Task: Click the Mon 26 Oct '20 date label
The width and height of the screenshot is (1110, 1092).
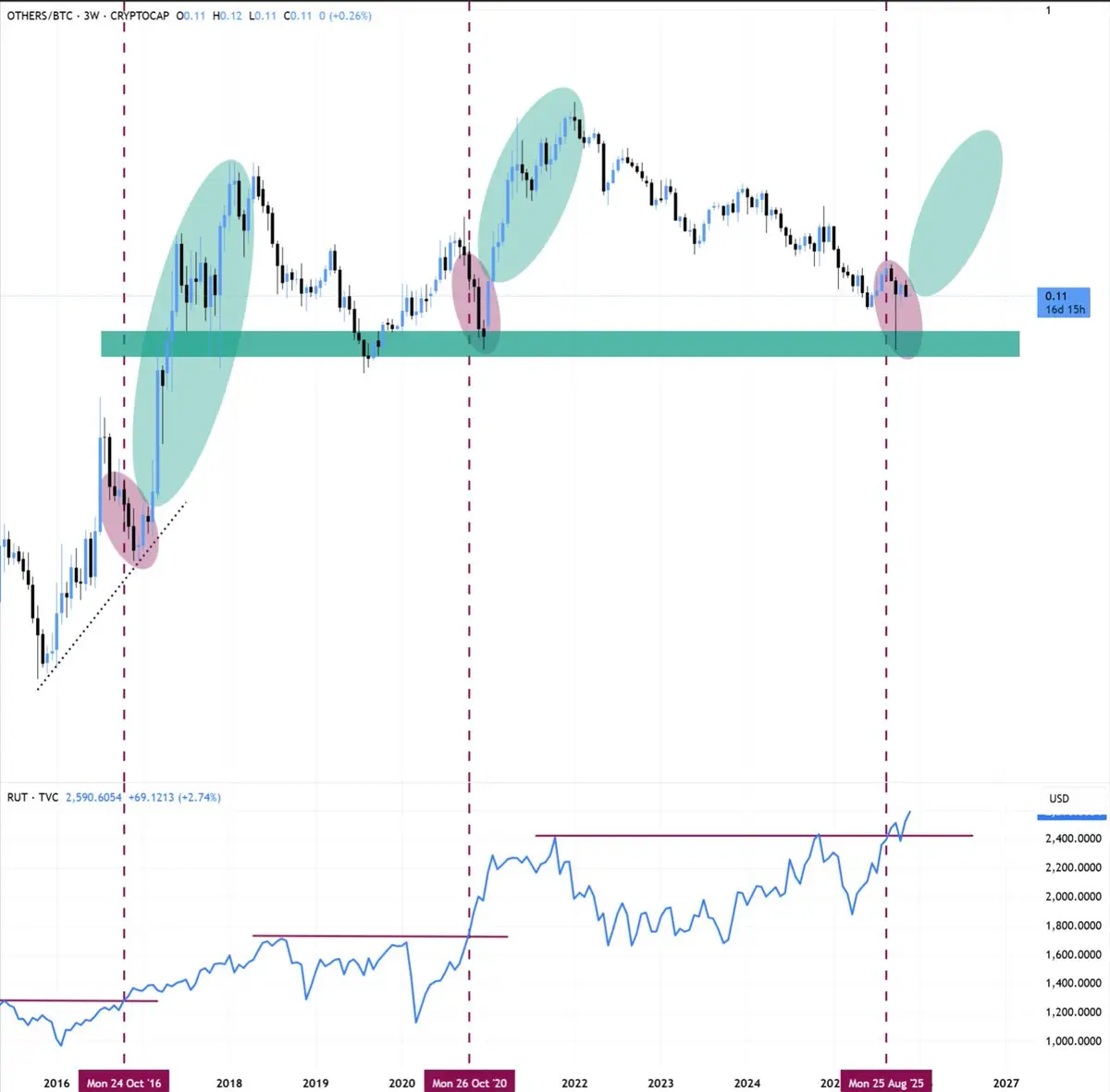Action: tap(470, 1082)
